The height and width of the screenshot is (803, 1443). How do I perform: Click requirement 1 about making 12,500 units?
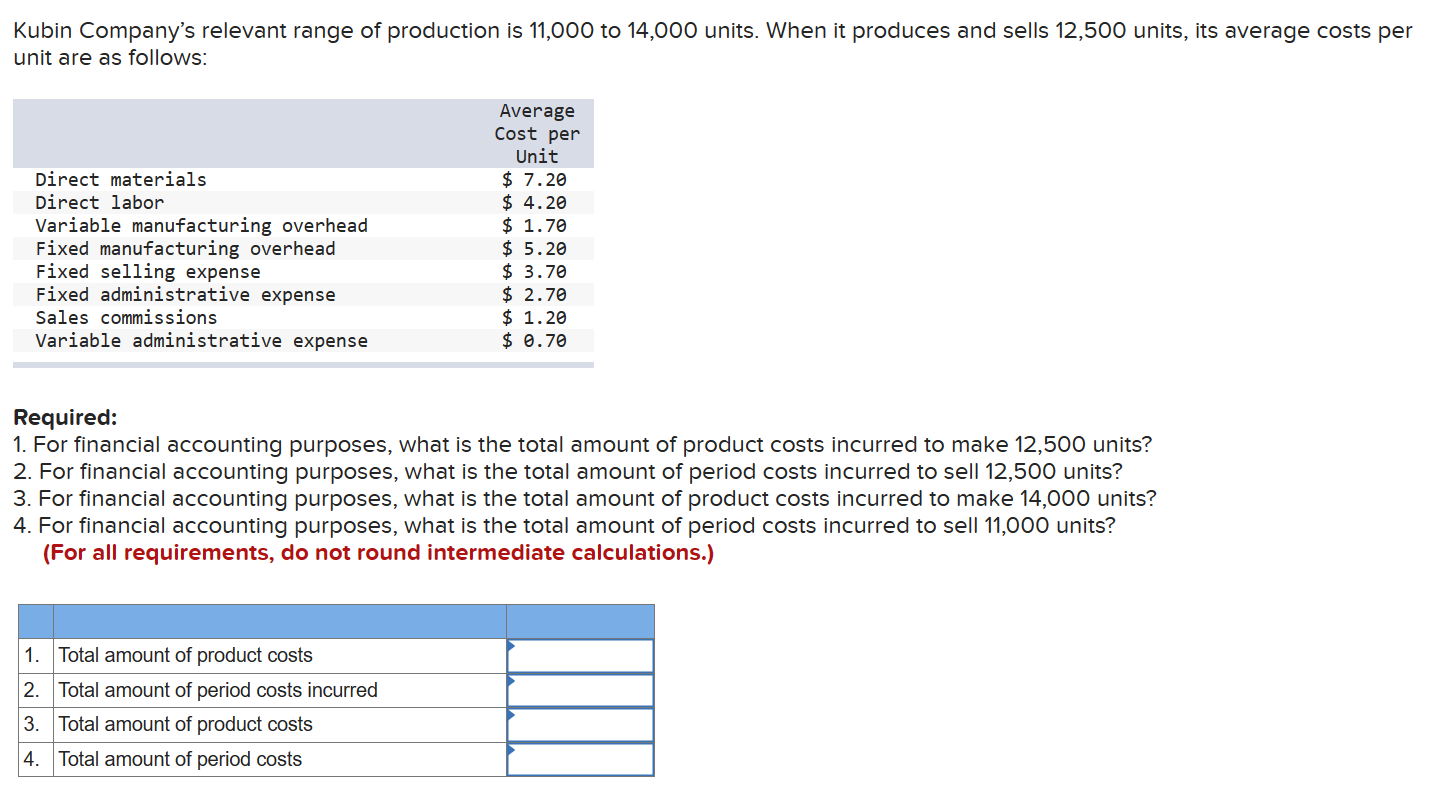click(x=583, y=445)
